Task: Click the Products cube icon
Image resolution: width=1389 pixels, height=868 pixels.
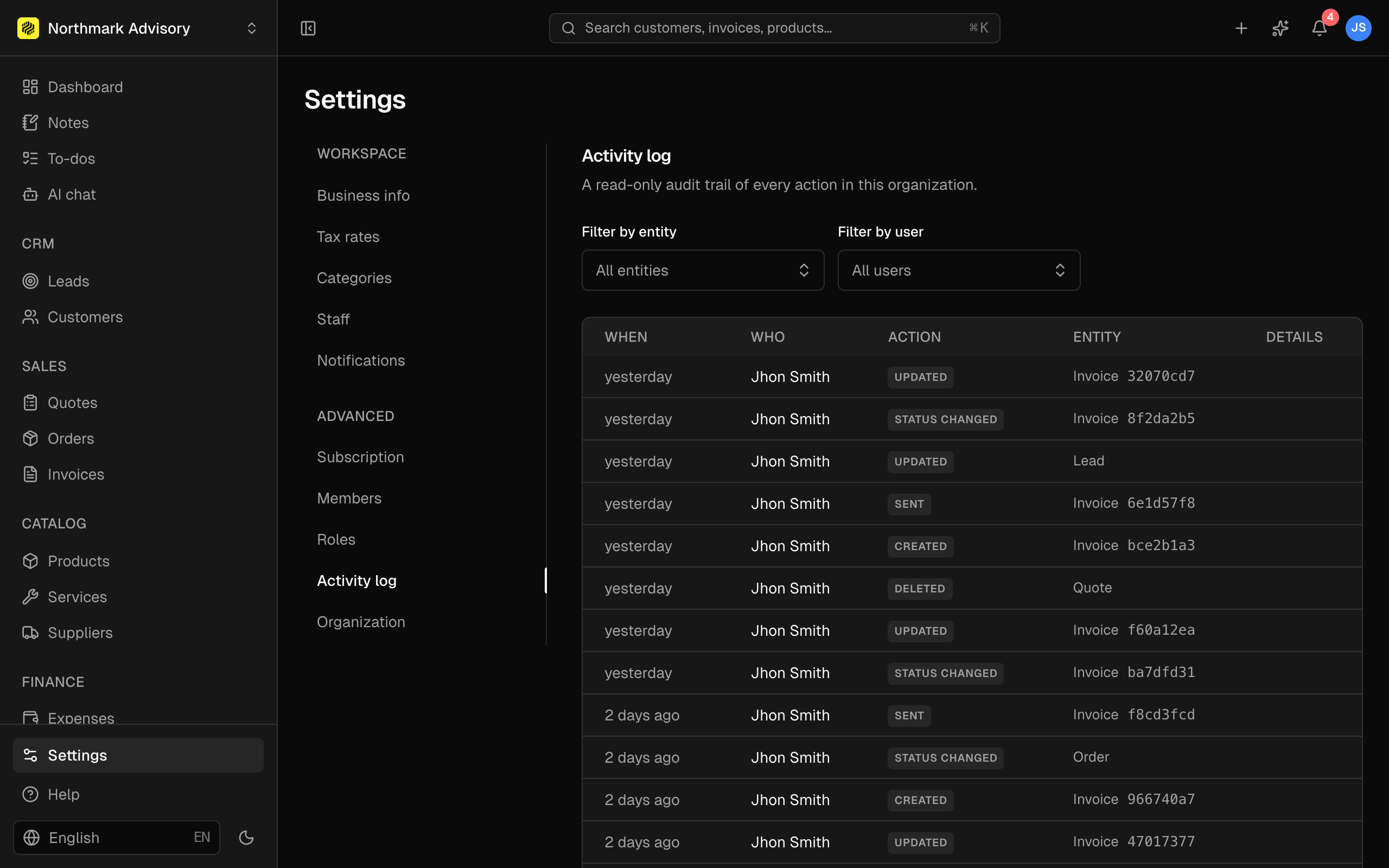Action: (x=30, y=561)
